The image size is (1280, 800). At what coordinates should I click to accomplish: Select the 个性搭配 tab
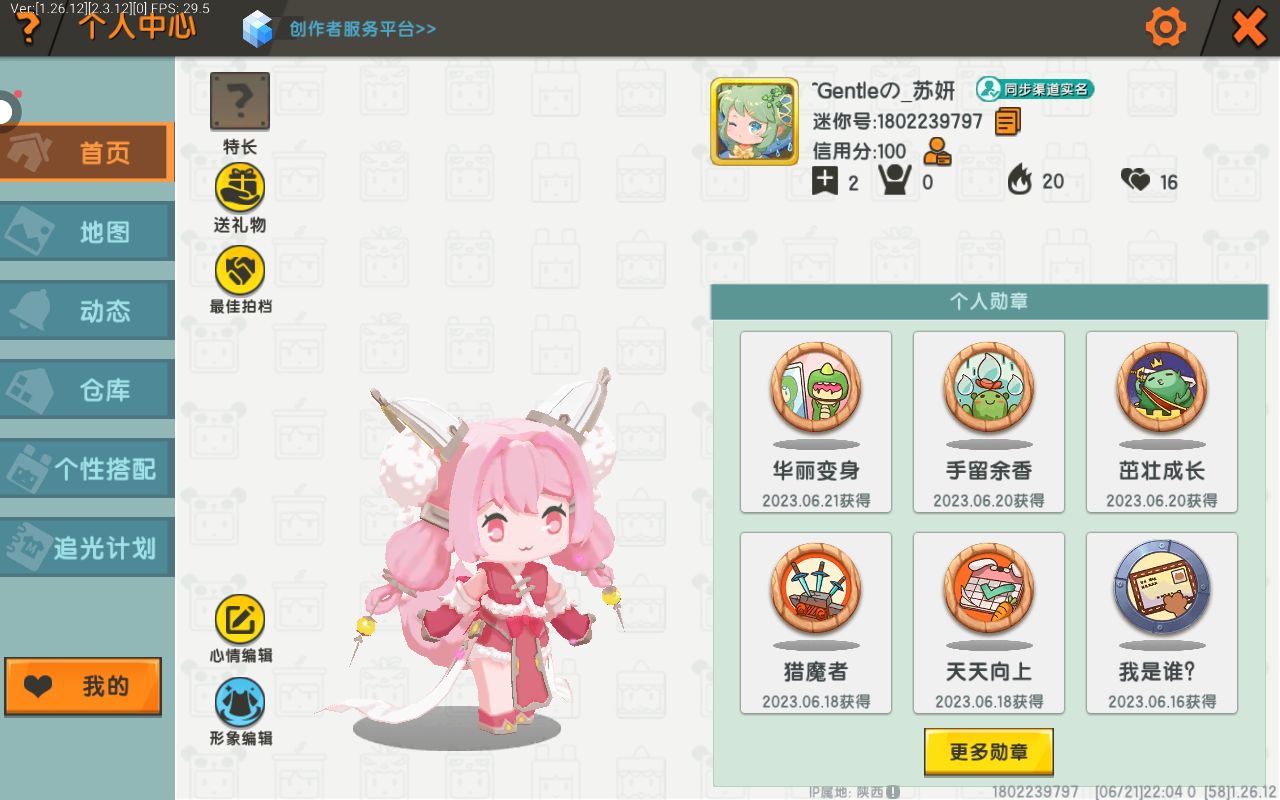pos(87,469)
